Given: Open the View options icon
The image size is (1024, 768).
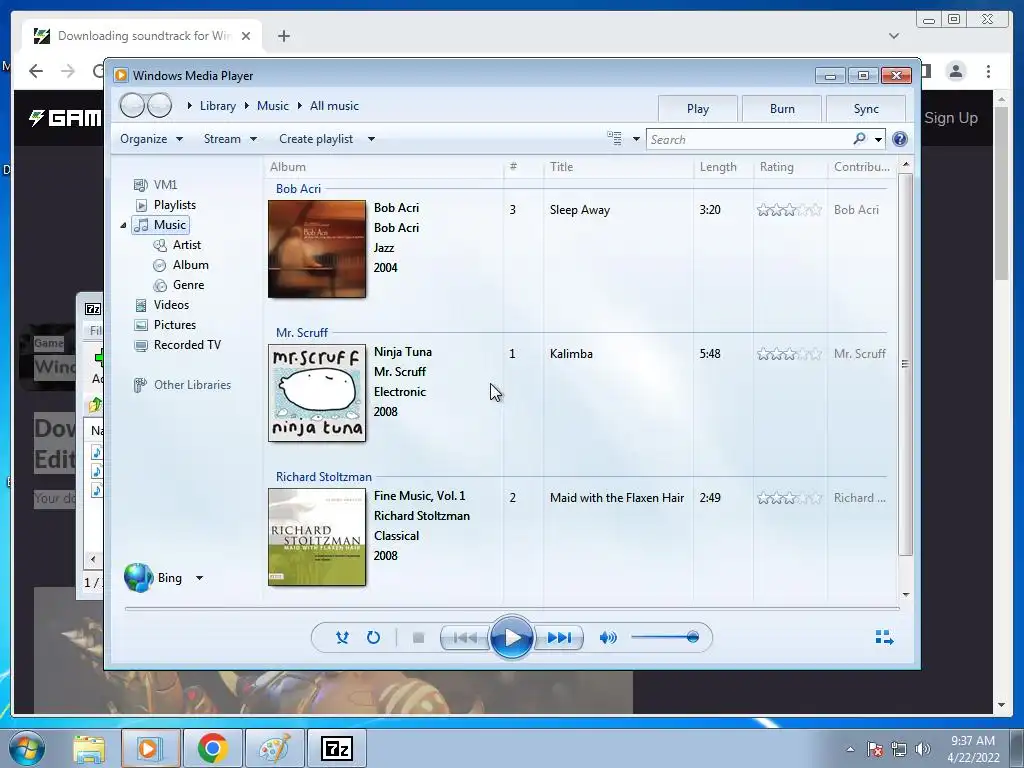Looking at the screenshot, I should pos(615,138).
